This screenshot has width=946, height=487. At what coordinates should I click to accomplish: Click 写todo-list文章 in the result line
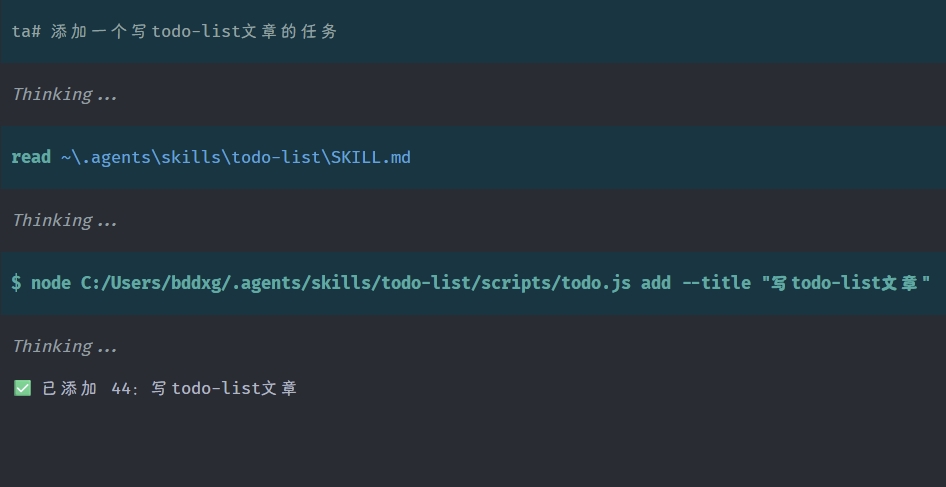pos(224,389)
